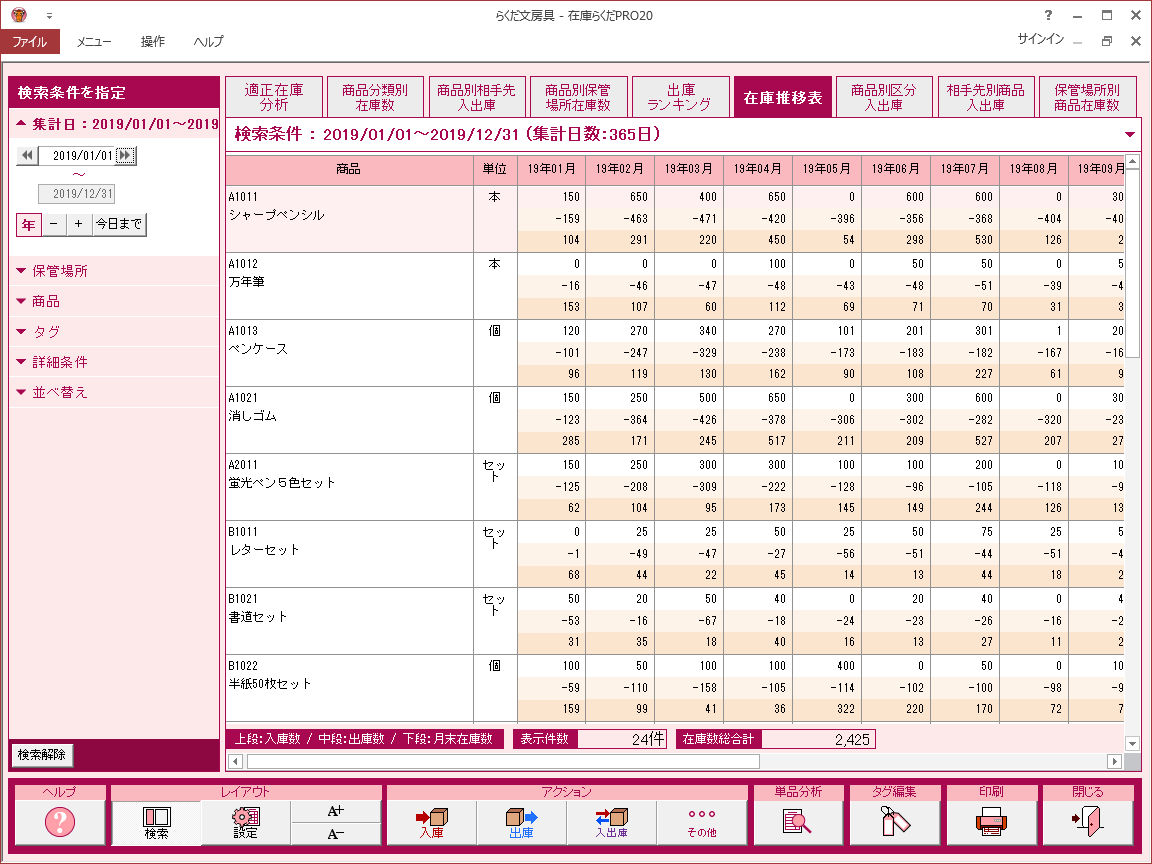
Task: Open quick access toolbar customize arrow
Action: tap(49, 15)
